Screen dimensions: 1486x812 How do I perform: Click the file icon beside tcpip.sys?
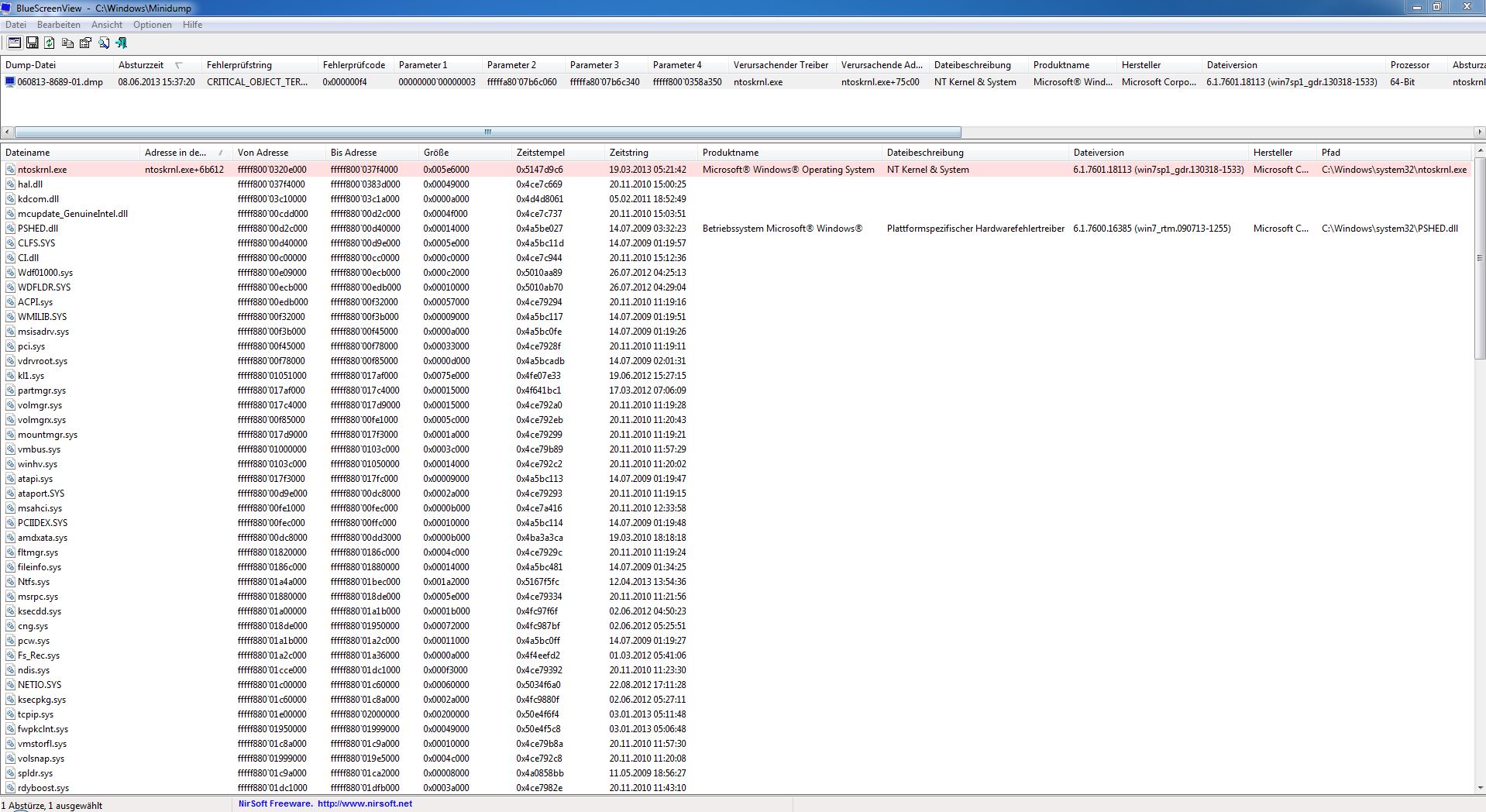(10, 714)
